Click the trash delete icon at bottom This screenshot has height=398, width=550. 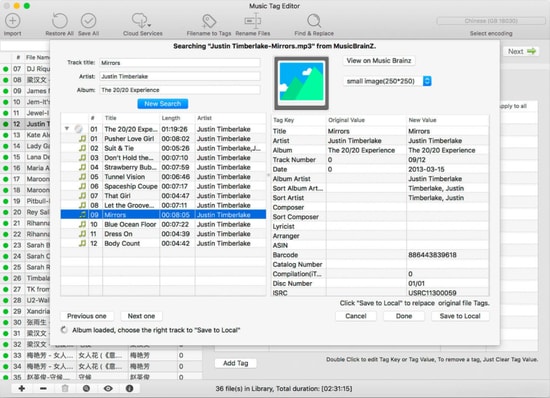(x=65, y=388)
